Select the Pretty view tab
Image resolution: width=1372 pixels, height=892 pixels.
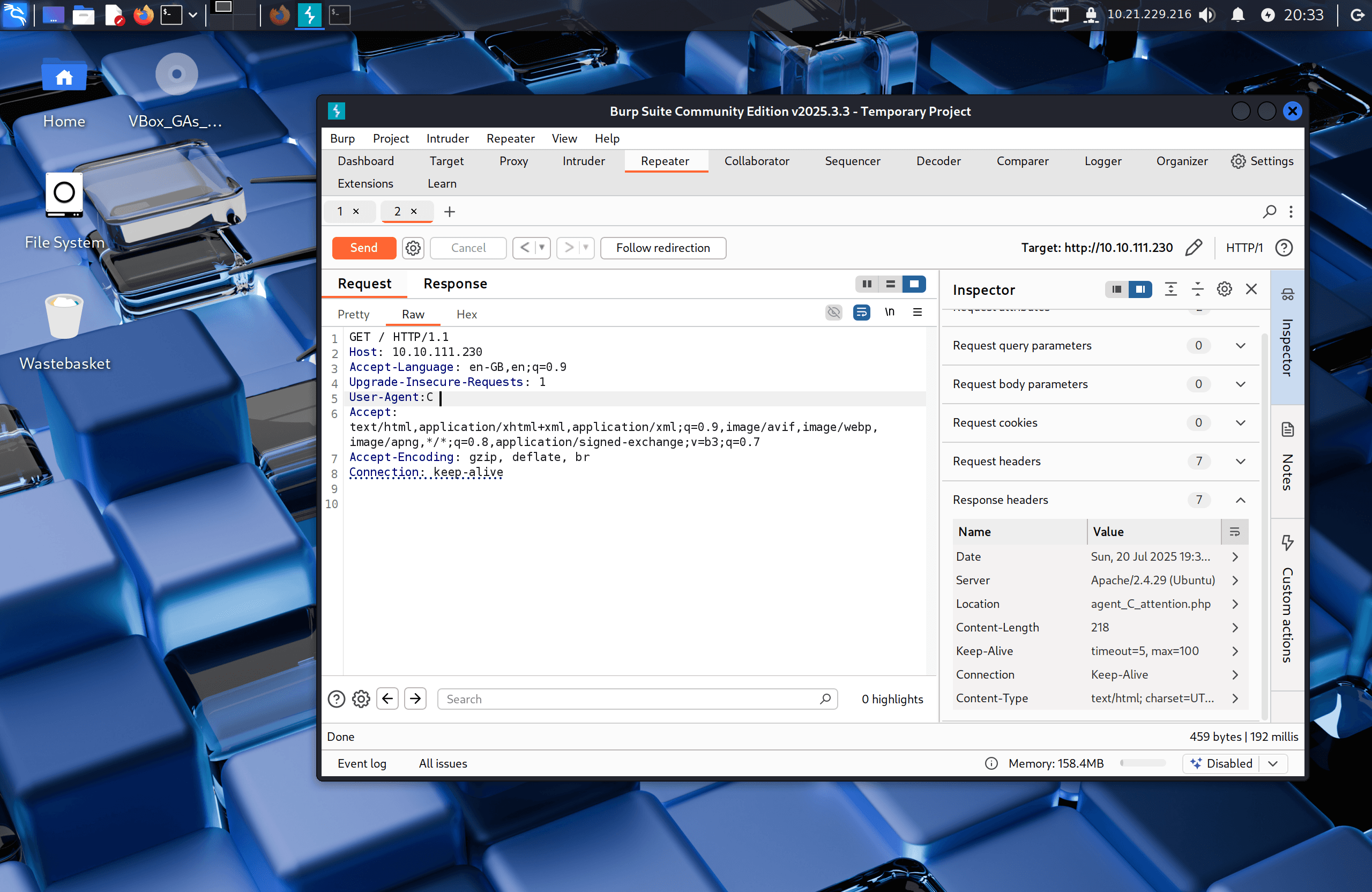(353, 314)
